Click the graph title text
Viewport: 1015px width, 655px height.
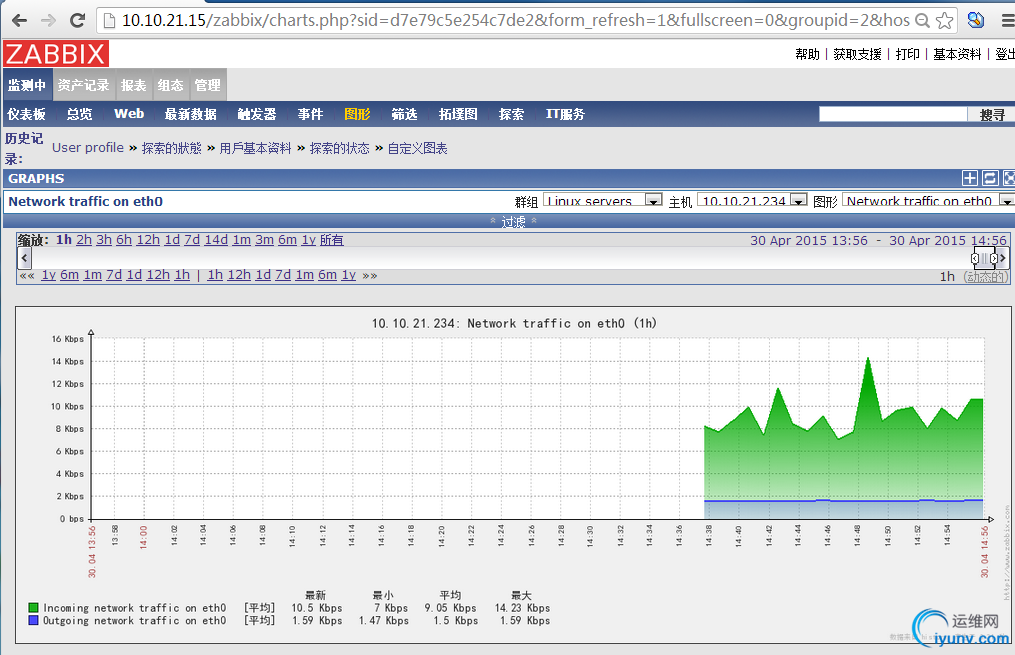(514, 323)
